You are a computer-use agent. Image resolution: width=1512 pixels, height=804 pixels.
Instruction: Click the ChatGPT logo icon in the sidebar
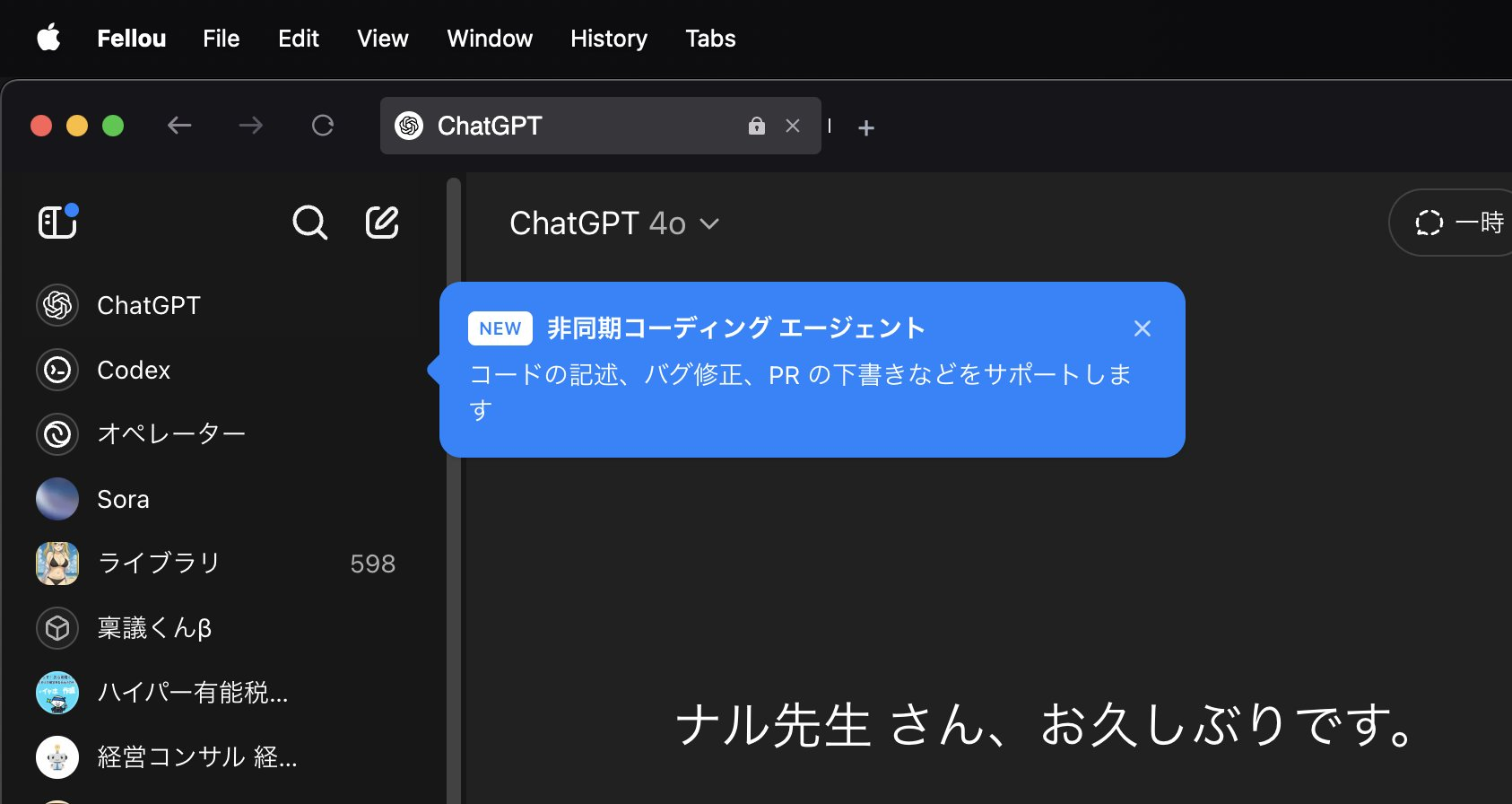(x=57, y=305)
